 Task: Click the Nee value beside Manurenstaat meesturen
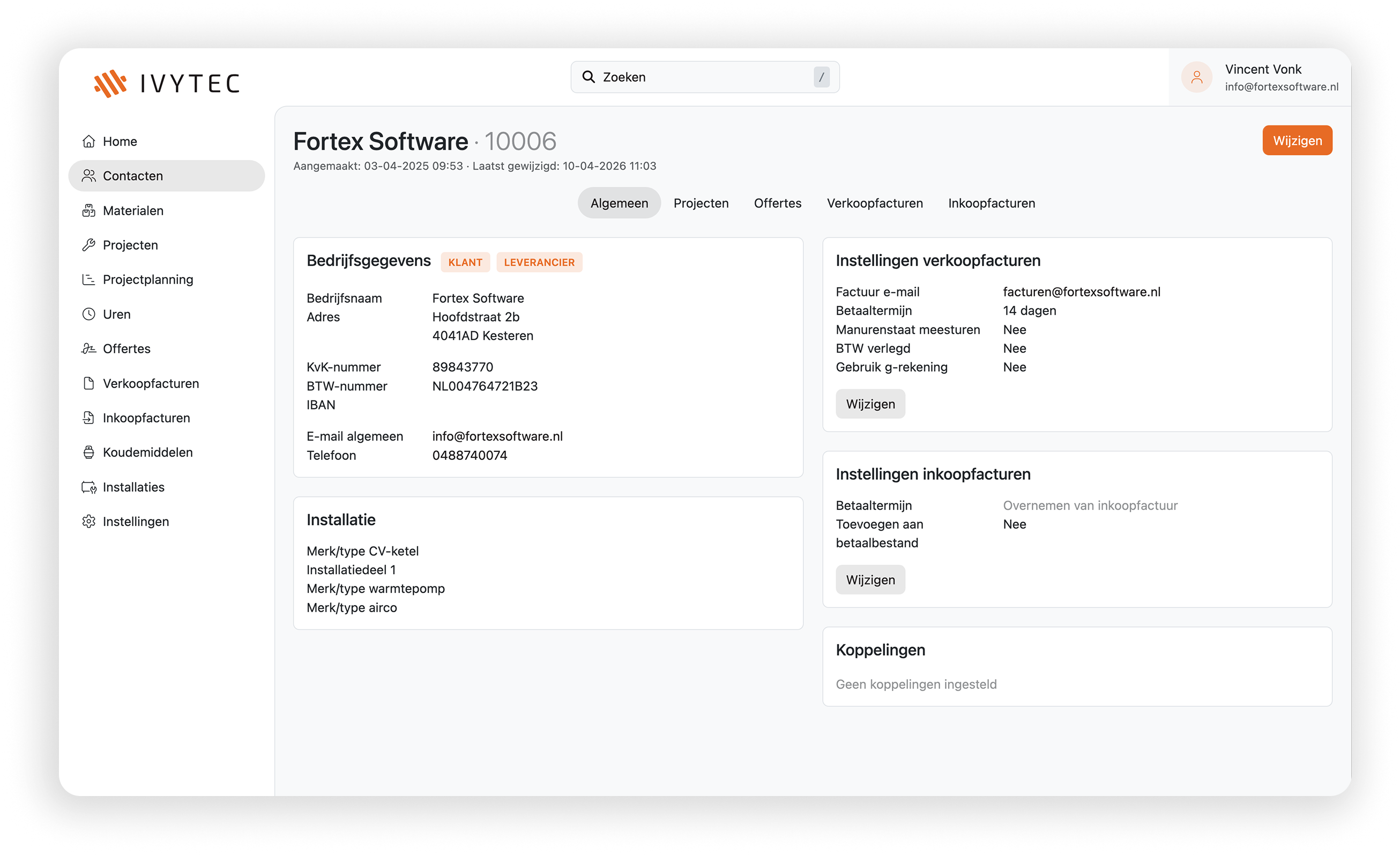pyautogui.click(x=1015, y=330)
